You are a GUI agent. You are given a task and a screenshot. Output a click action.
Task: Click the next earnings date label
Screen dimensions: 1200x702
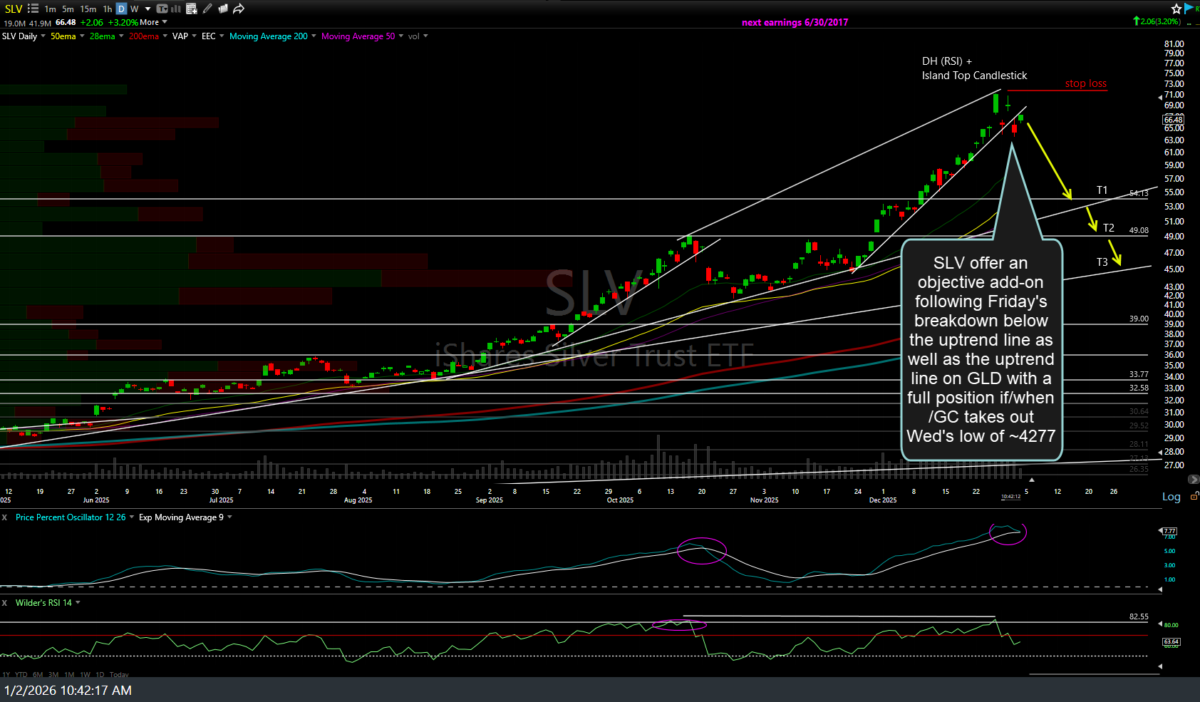(795, 22)
